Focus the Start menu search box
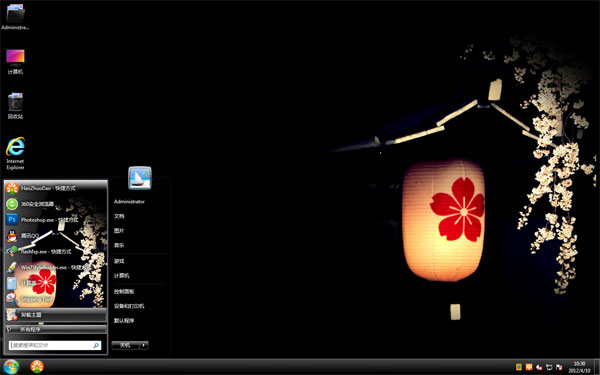 click(x=55, y=345)
